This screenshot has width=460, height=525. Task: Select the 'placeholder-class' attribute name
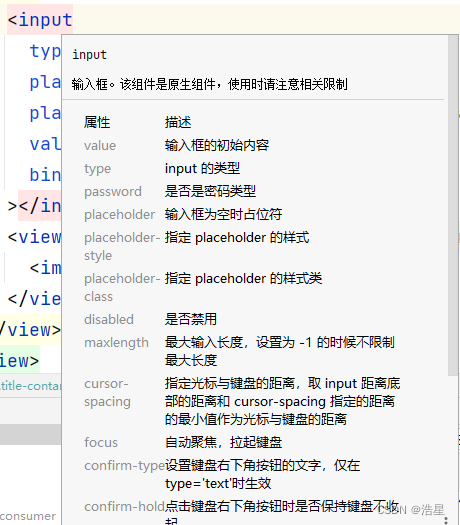pyautogui.click(x=122, y=288)
